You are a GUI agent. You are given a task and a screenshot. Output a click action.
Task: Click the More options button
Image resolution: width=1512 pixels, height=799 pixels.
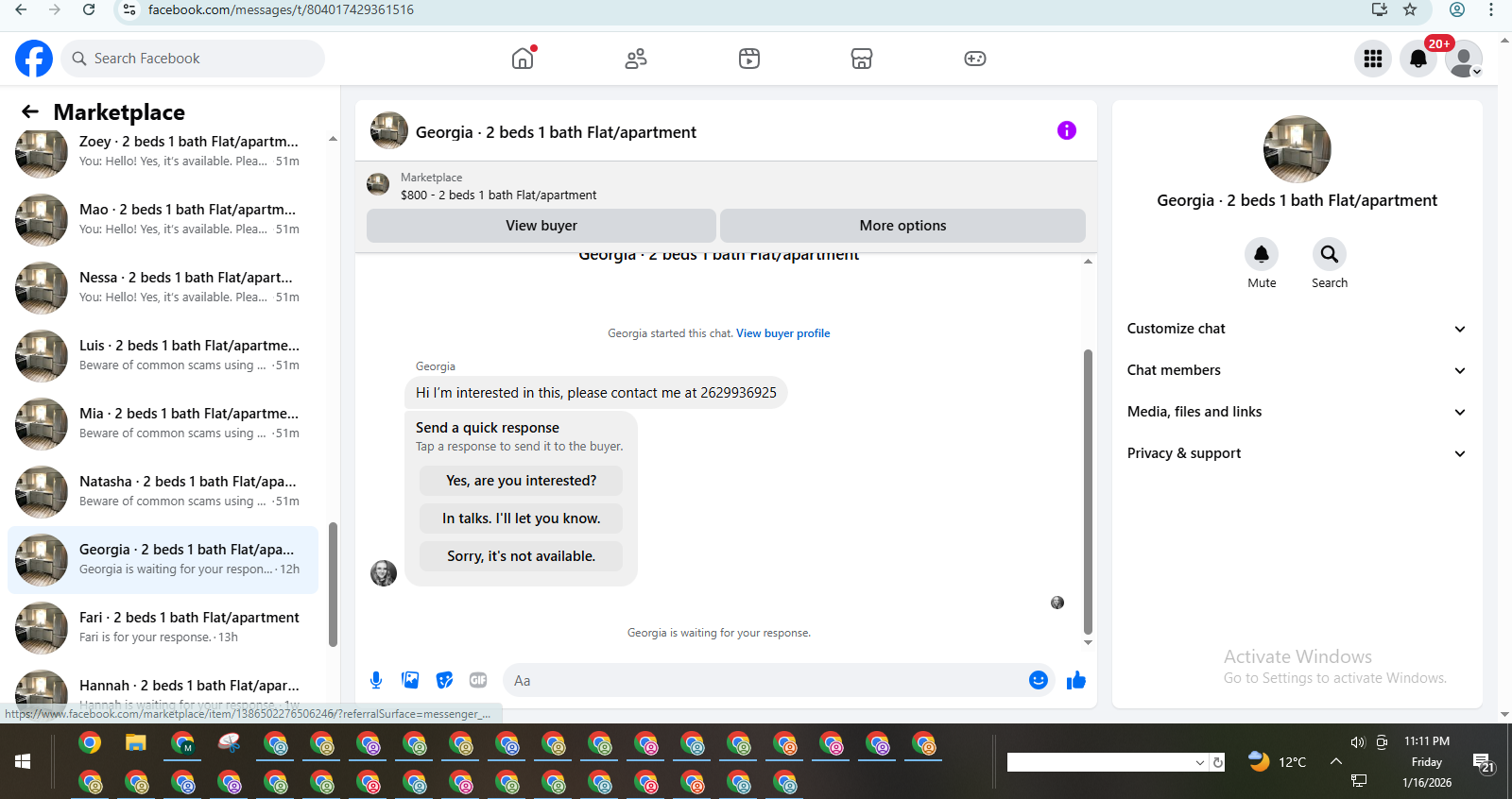(x=902, y=226)
